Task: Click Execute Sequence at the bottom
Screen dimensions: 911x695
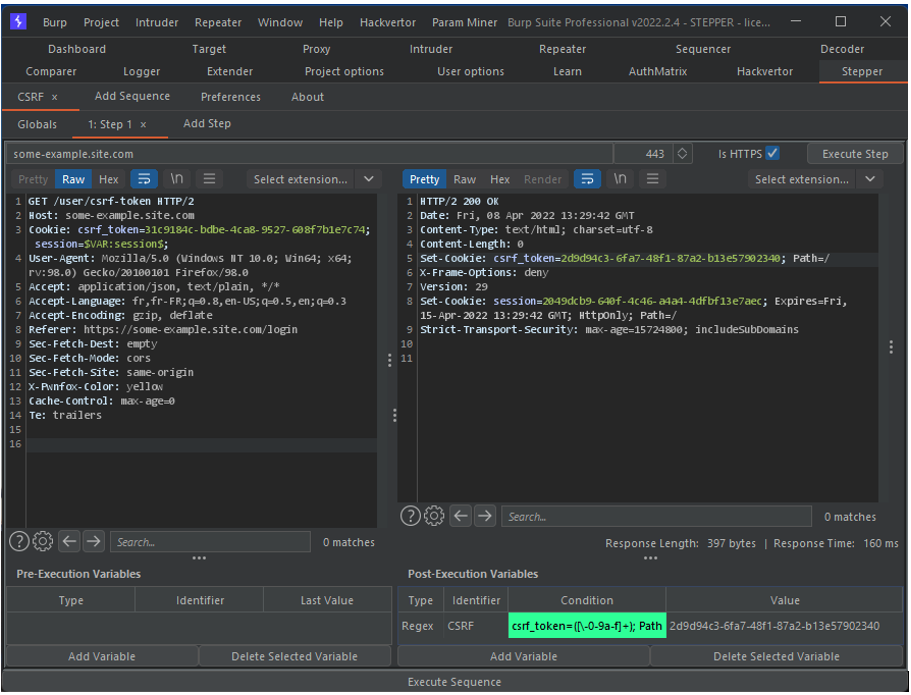Action: (455, 682)
